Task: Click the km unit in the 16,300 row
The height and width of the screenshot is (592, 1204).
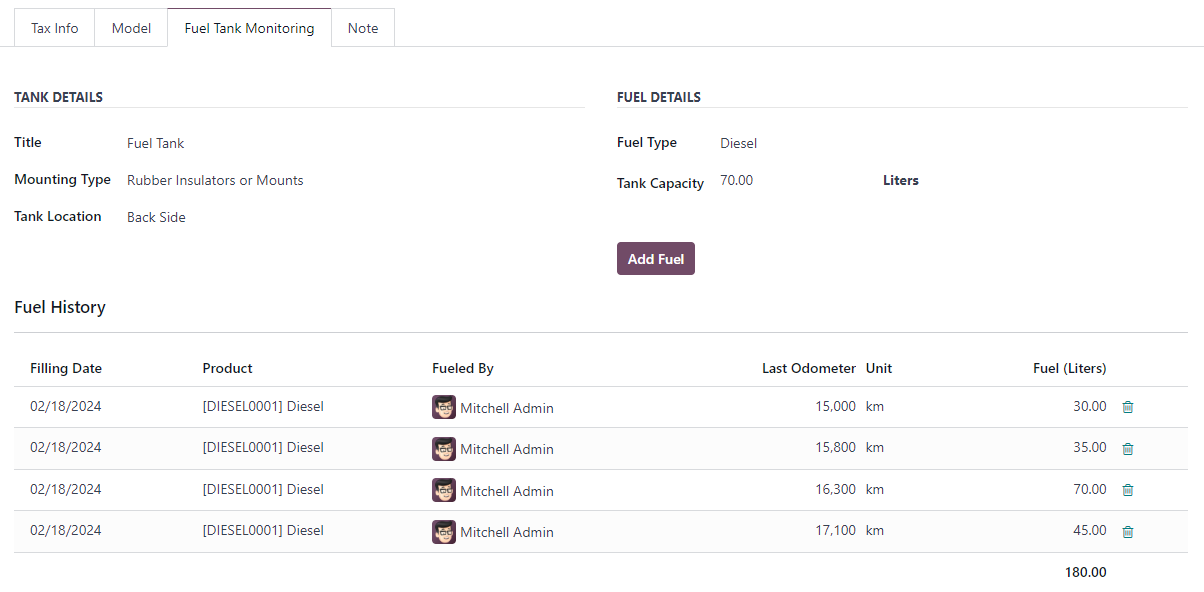Action: tap(875, 489)
